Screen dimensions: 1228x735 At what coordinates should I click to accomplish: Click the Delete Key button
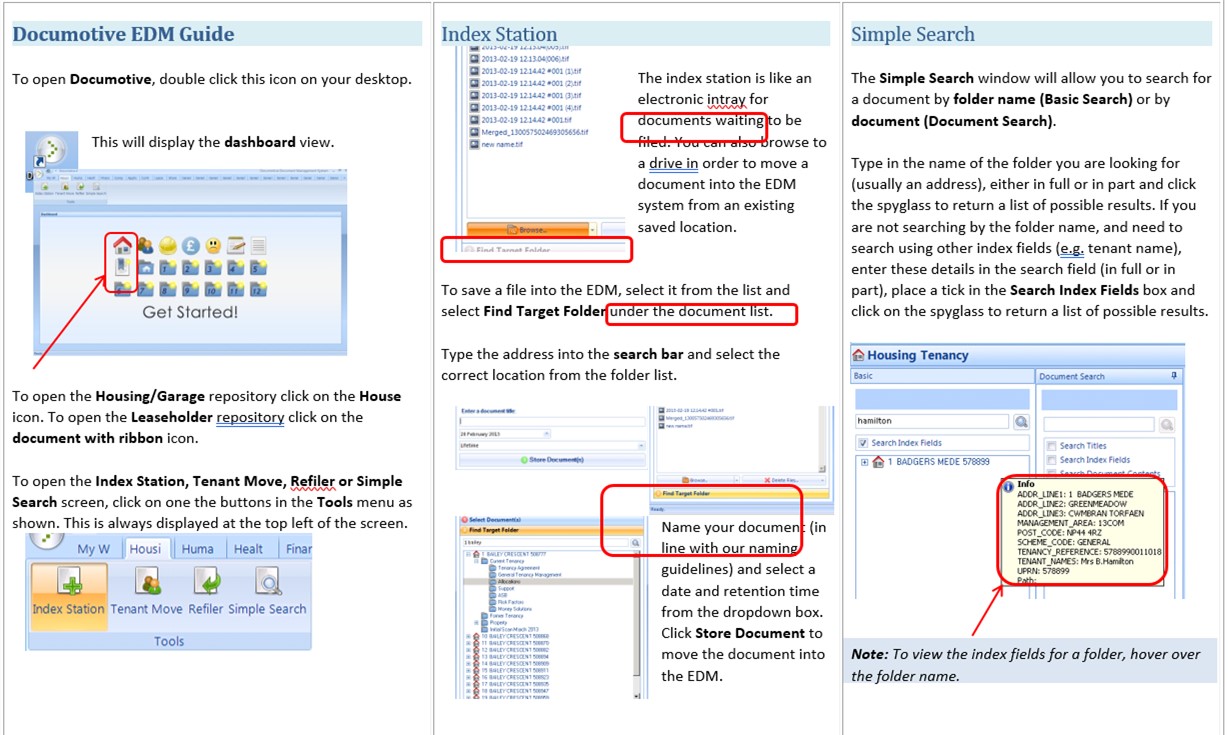(784, 481)
